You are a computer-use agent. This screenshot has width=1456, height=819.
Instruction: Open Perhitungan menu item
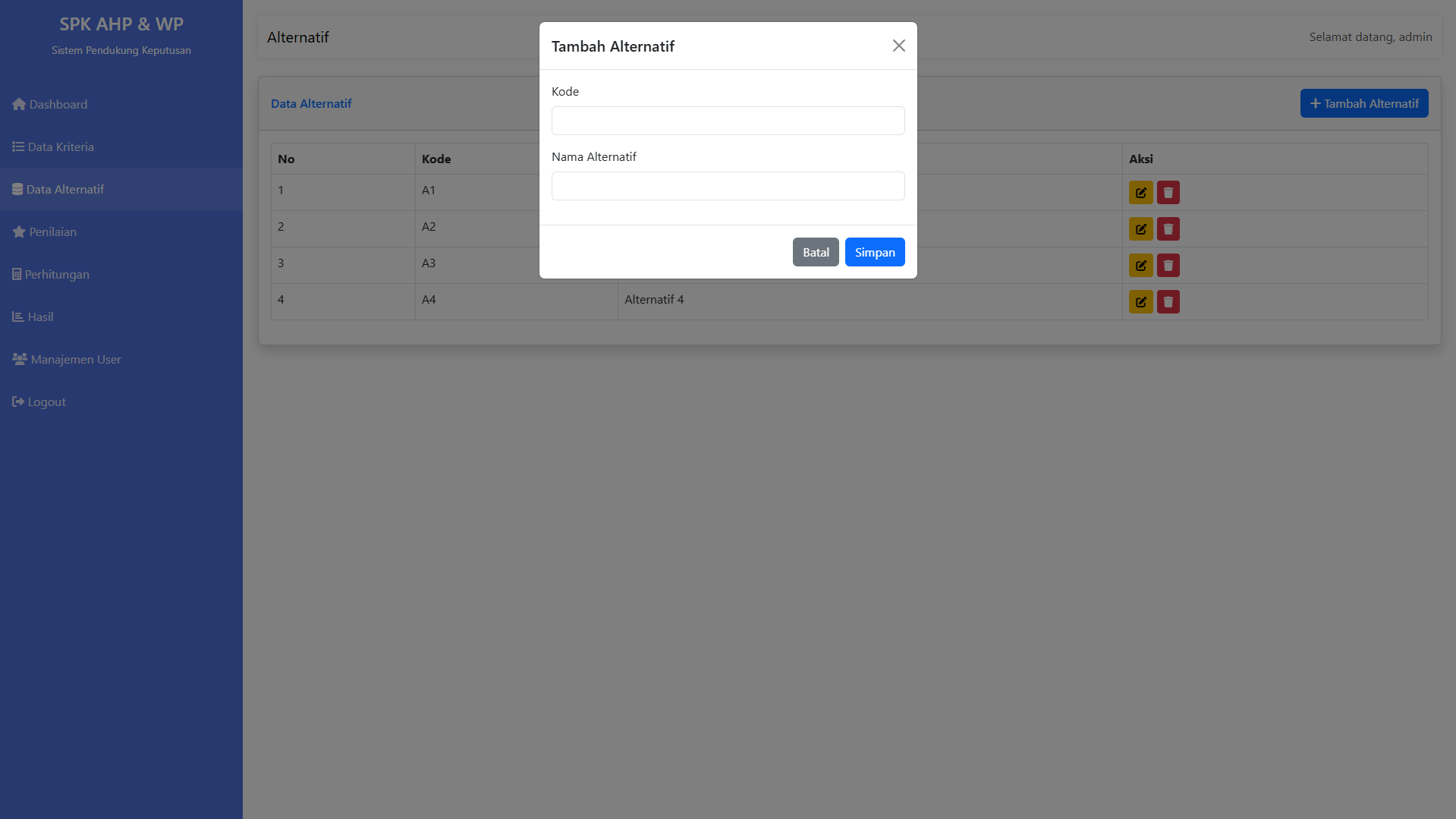[x=121, y=274]
